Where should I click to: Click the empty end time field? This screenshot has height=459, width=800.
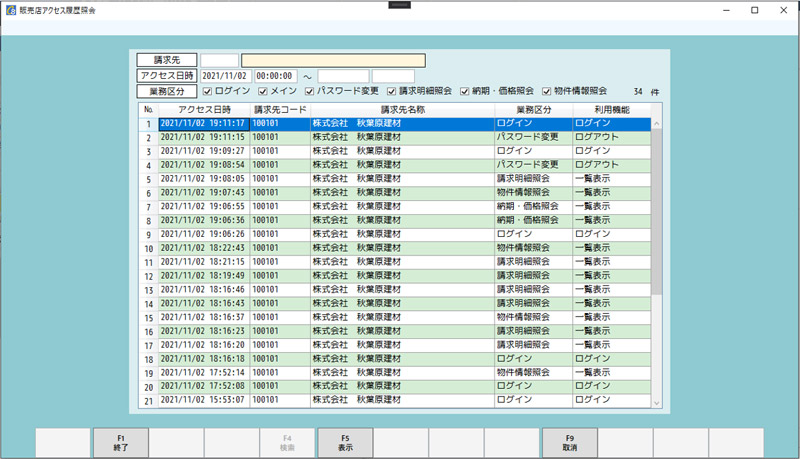click(393, 76)
